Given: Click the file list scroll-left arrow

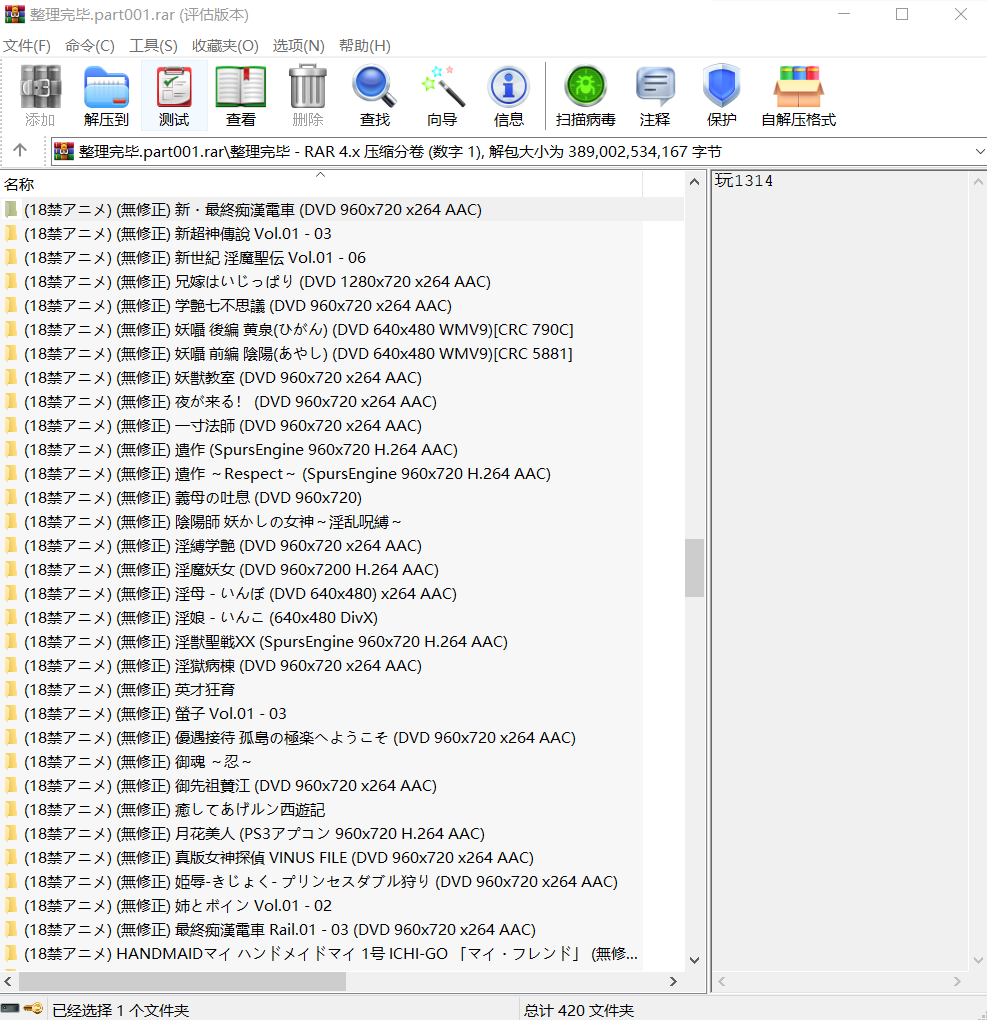Looking at the screenshot, I should coord(8,981).
